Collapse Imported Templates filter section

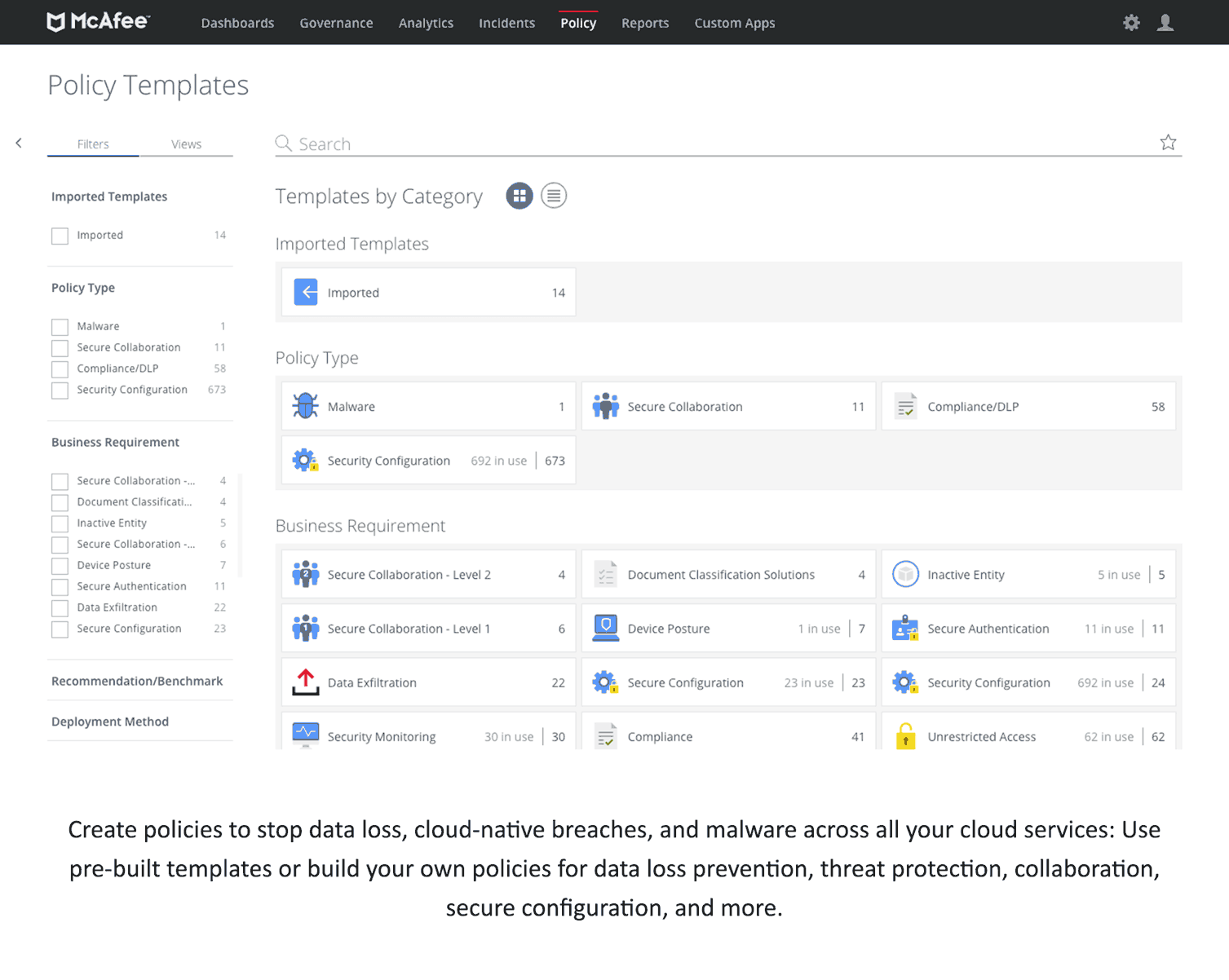(109, 196)
